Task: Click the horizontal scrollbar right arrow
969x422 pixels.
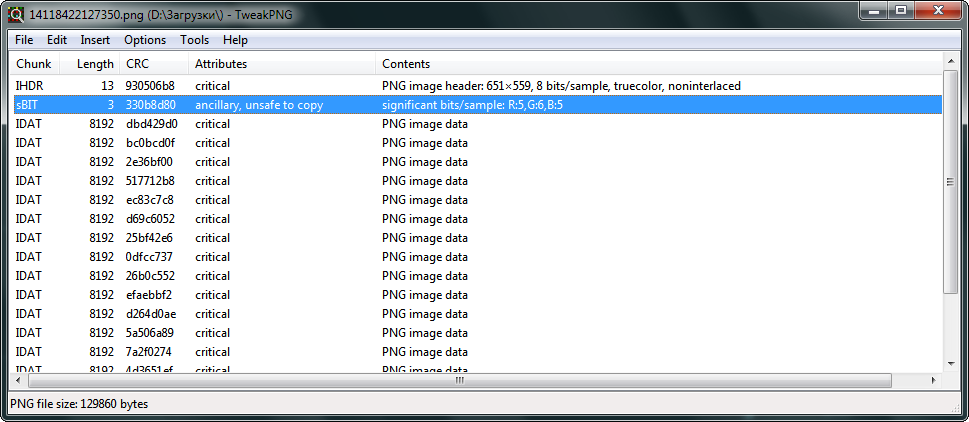Action: (933, 381)
